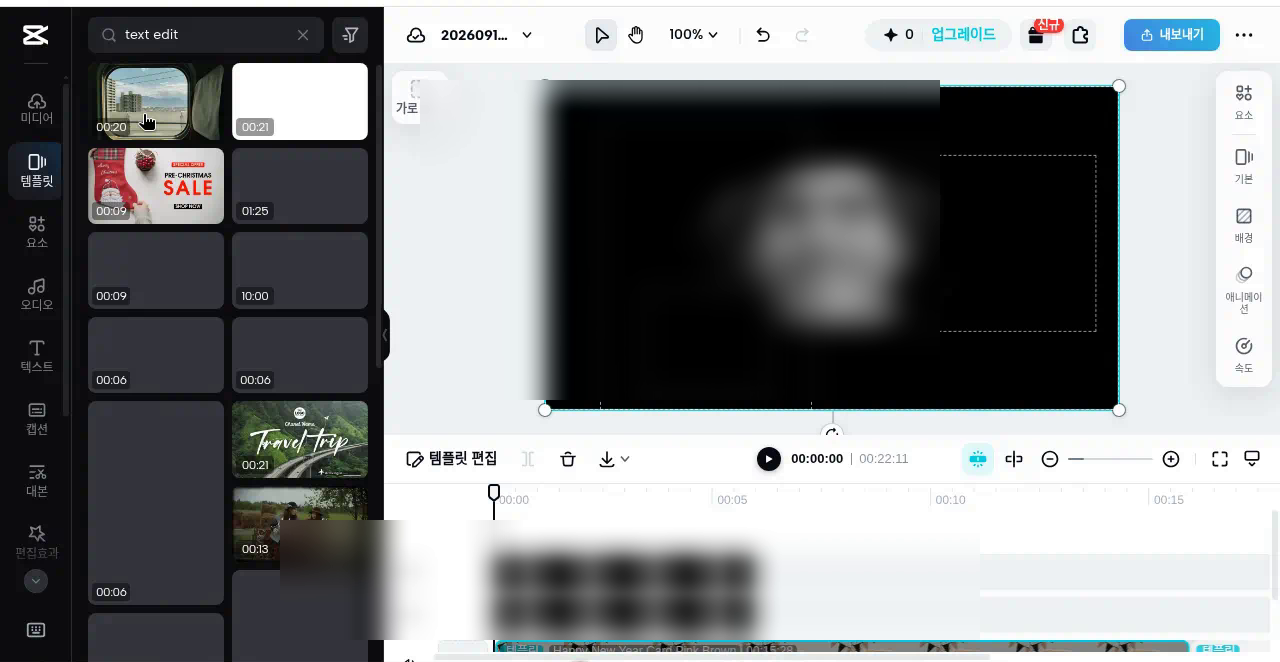Redo the last undone action
The image size is (1280, 662).
[801, 35]
